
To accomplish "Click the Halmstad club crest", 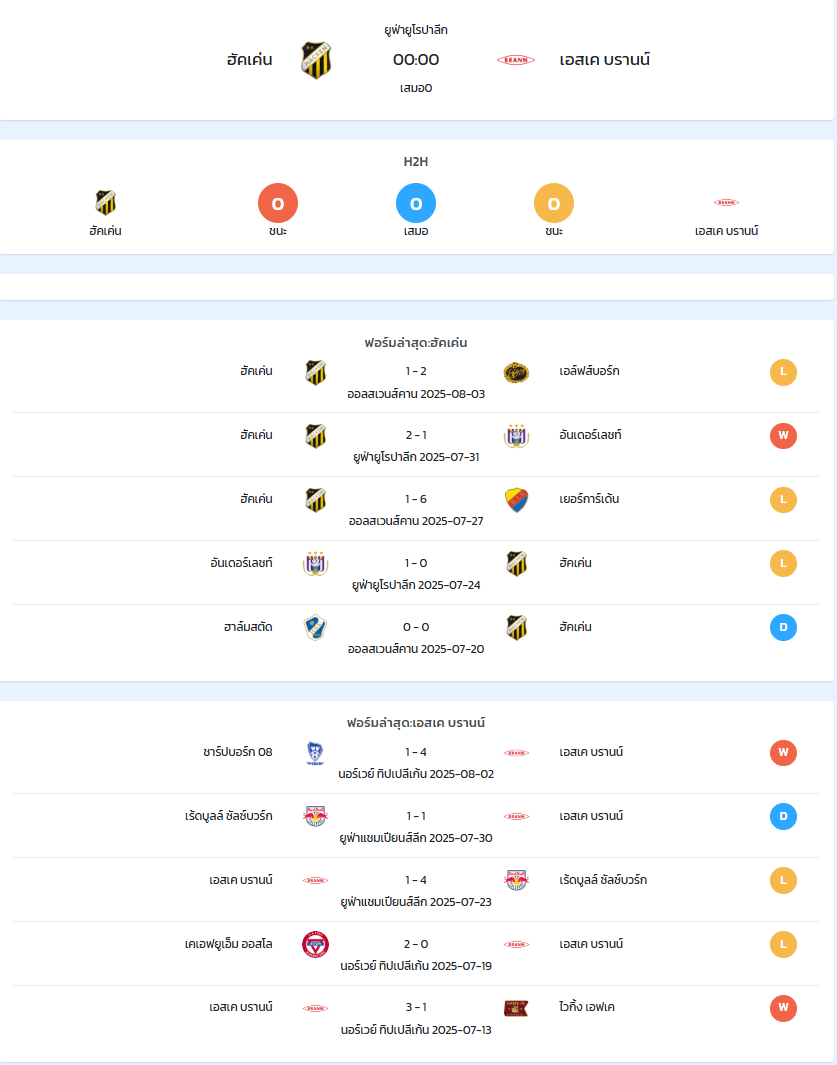I will 315,628.
